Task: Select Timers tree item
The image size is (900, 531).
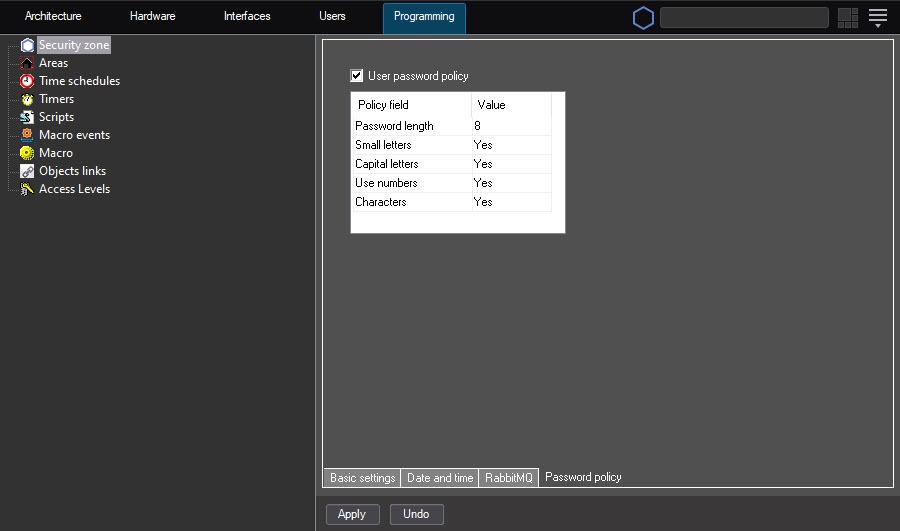Action: (x=56, y=99)
